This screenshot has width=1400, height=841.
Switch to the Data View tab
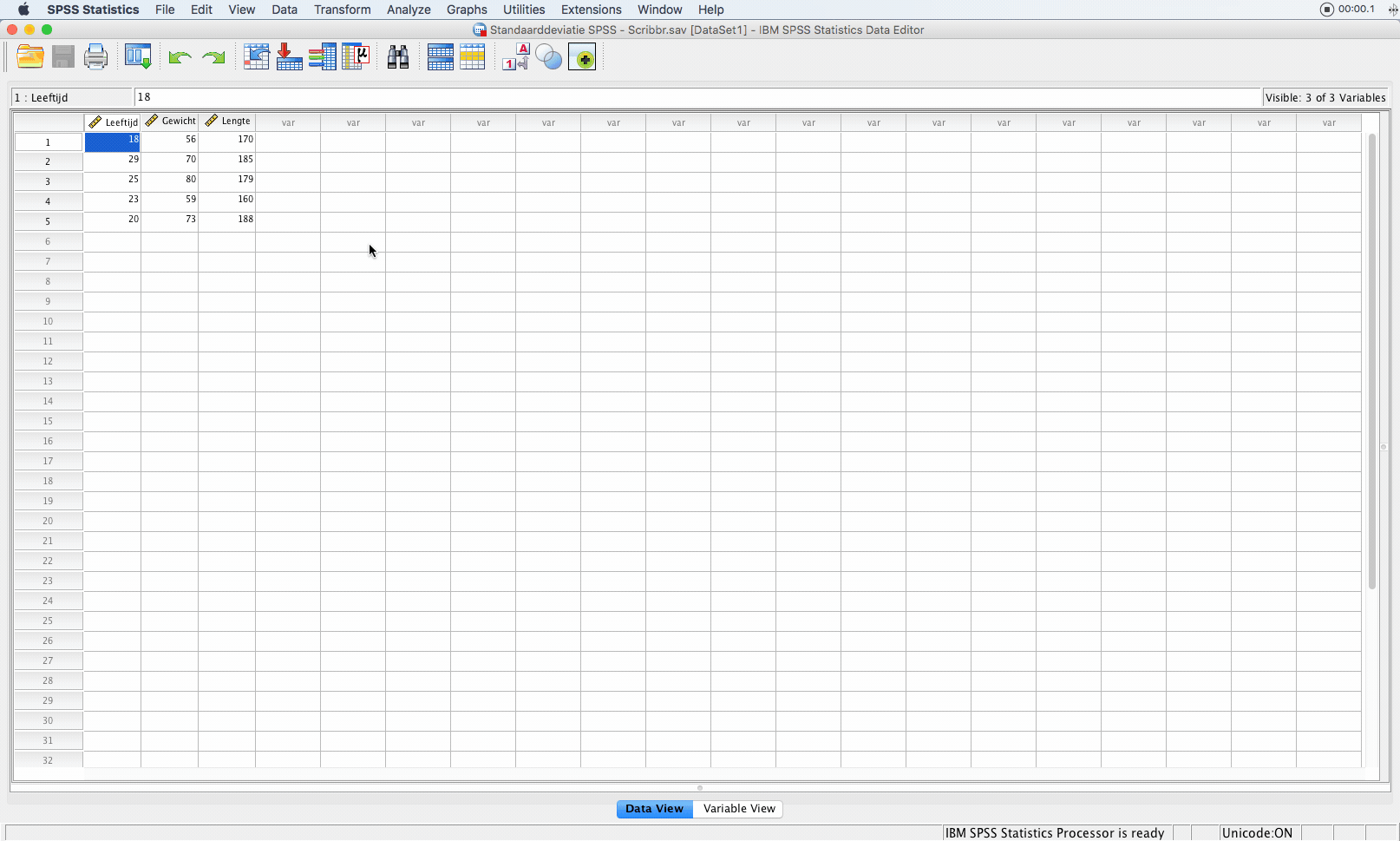655,809
